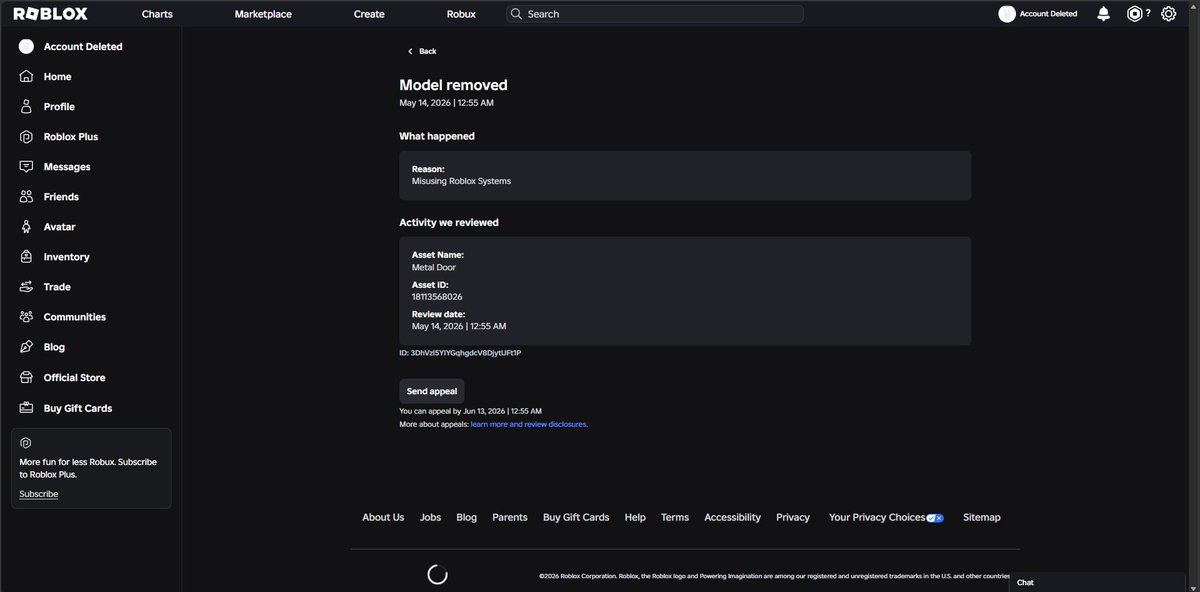Open the footer Blog link
Image resolution: width=1200 pixels, height=592 pixels.
pos(466,518)
